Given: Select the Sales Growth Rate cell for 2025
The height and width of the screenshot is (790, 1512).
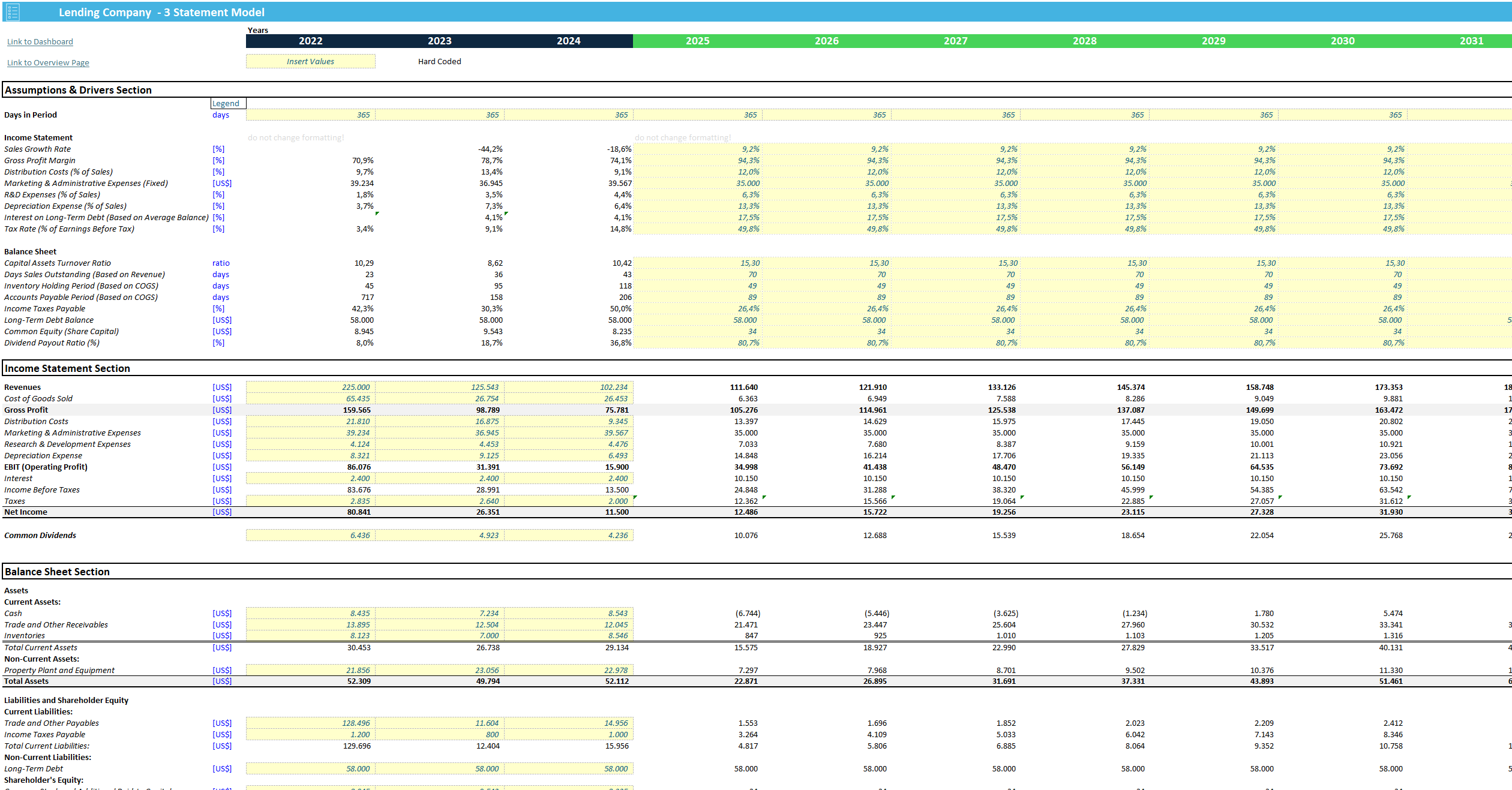Looking at the screenshot, I should click(x=696, y=149).
